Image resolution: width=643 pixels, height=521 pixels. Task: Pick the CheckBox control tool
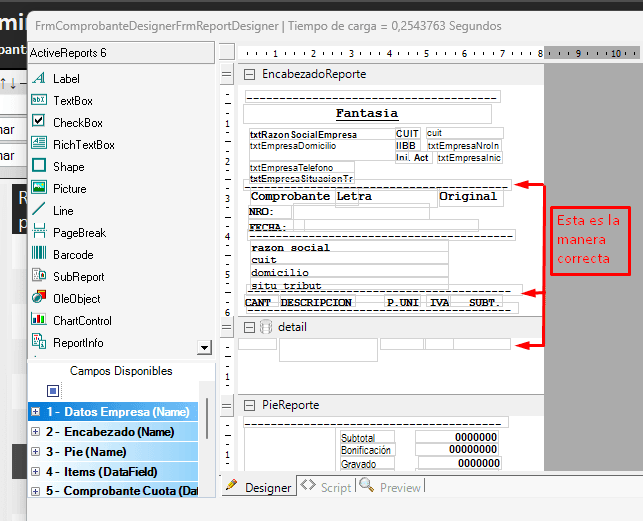[77, 122]
